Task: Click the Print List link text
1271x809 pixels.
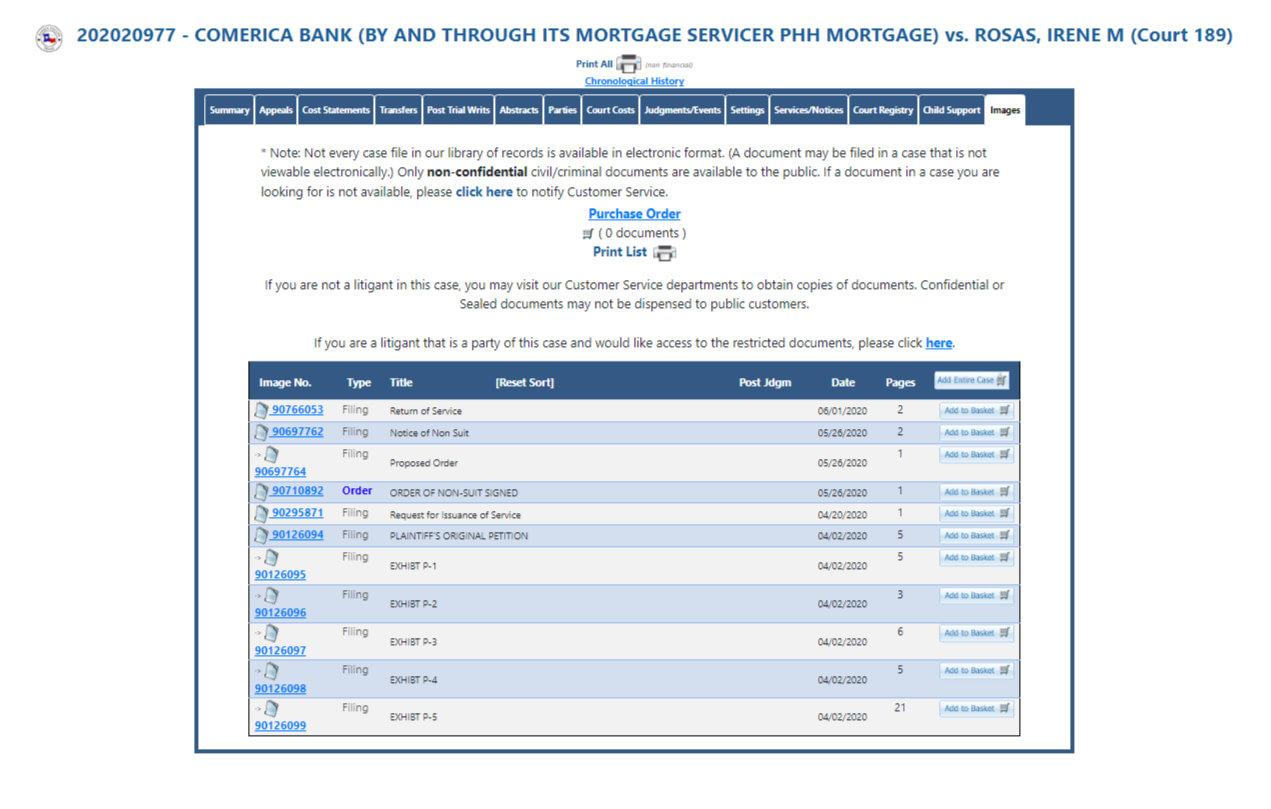Action: tap(620, 252)
